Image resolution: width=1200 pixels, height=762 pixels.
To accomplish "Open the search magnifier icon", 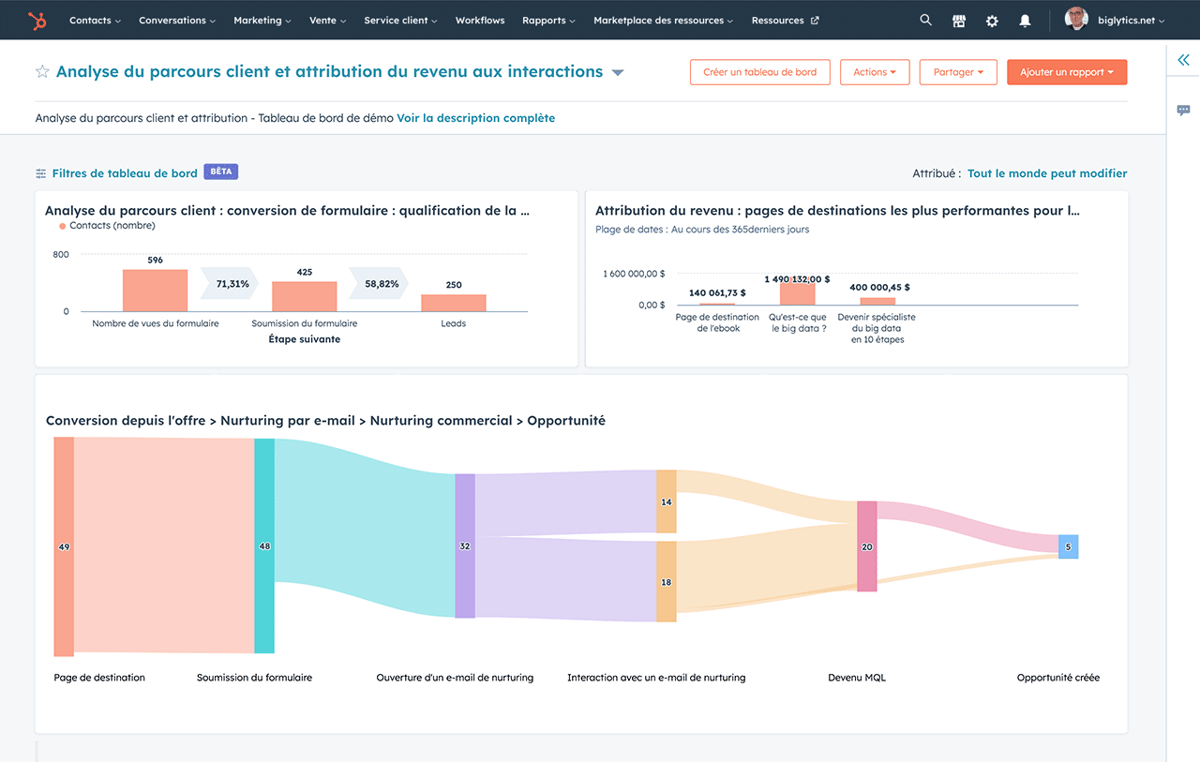I will [925, 19].
